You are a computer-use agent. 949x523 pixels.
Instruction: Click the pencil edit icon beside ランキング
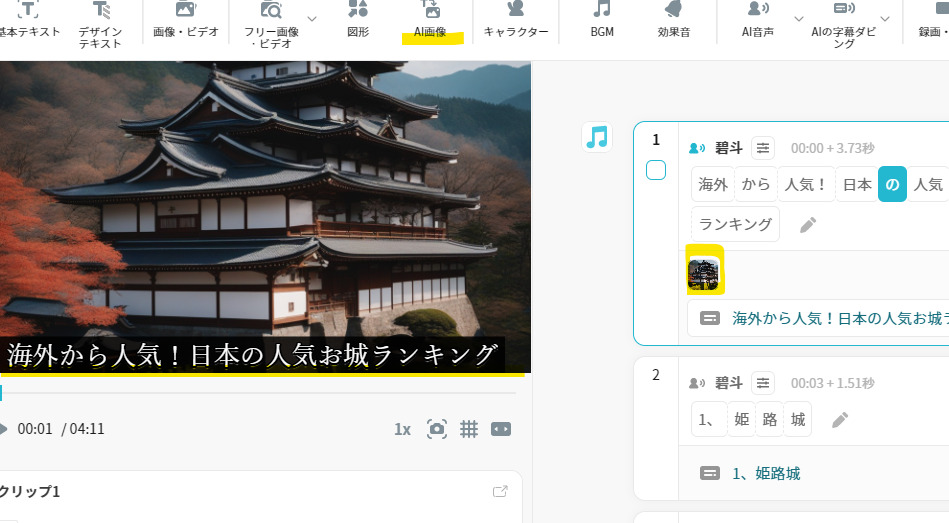(808, 225)
